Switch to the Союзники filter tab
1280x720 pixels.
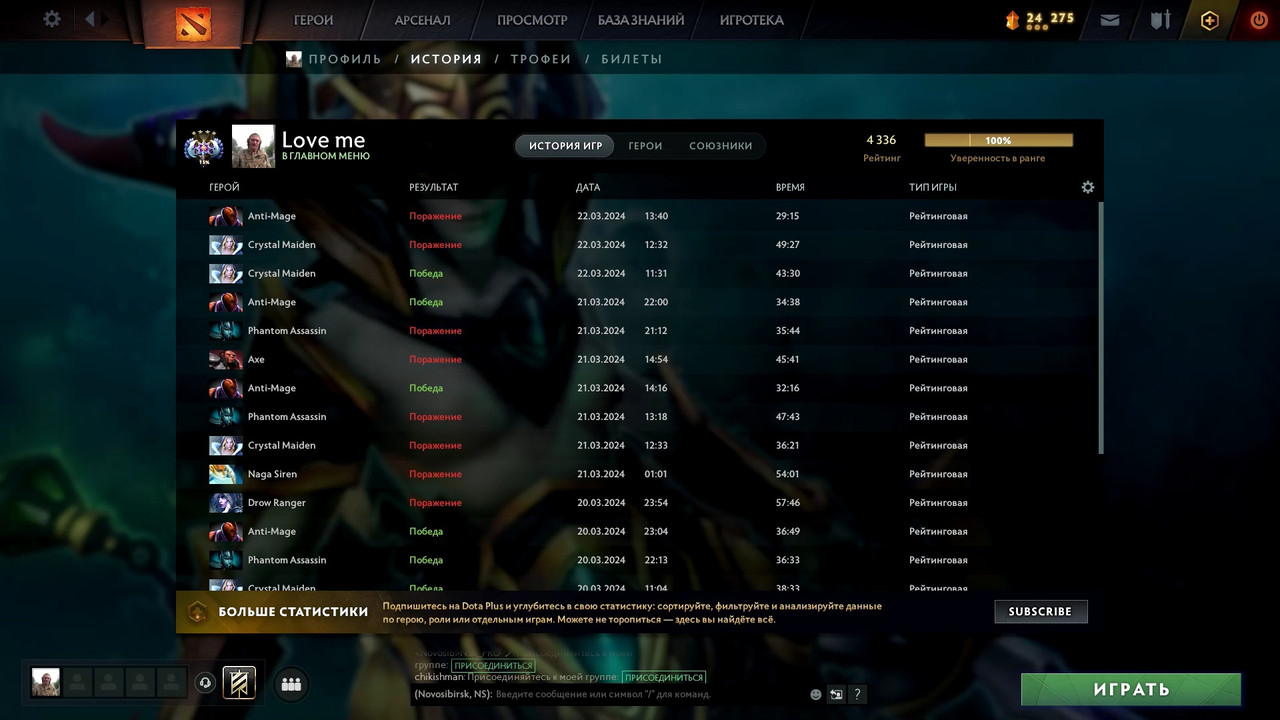pyautogui.click(x=720, y=146)
